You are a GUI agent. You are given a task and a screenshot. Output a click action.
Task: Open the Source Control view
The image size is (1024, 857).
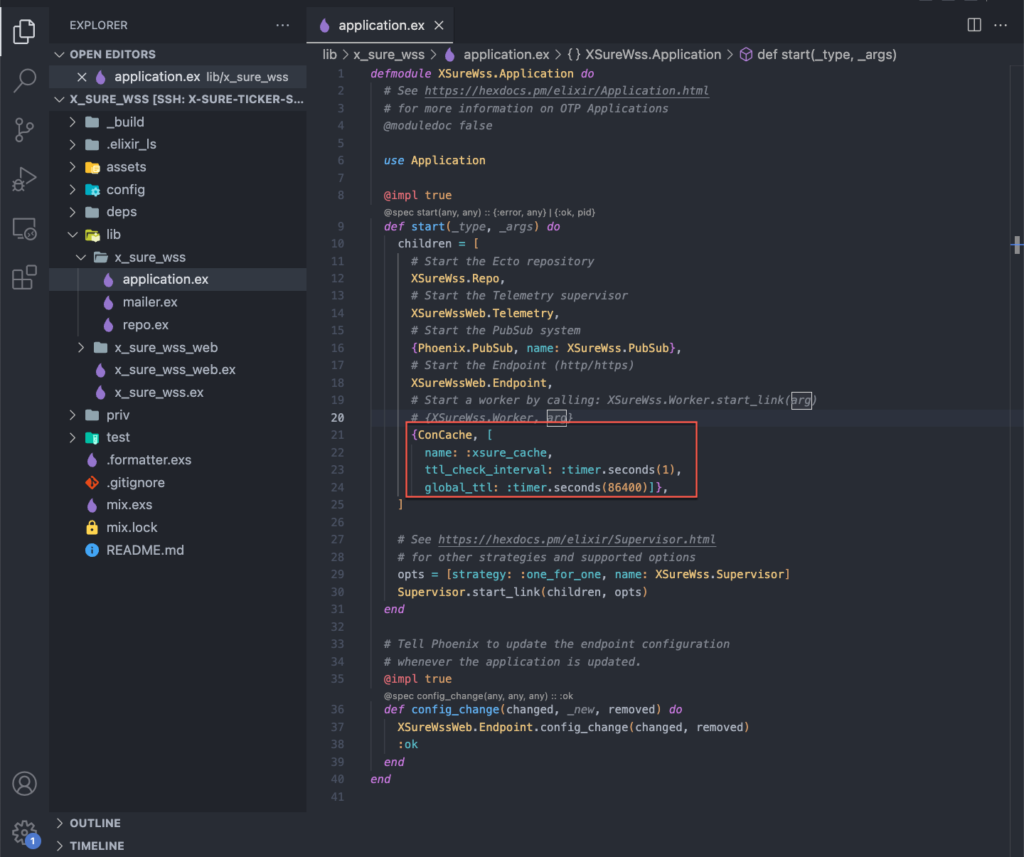click(x=24, y=130)
